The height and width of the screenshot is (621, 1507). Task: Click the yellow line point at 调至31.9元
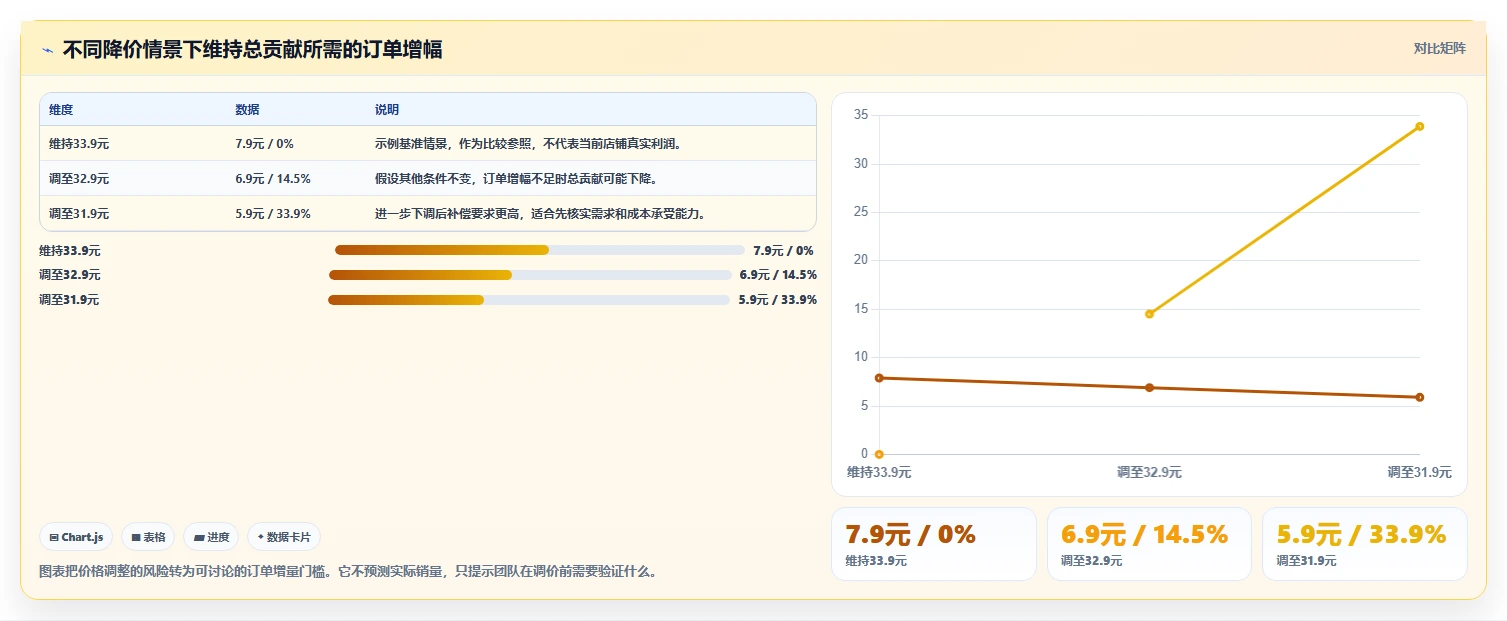[x=1419, y=126]
